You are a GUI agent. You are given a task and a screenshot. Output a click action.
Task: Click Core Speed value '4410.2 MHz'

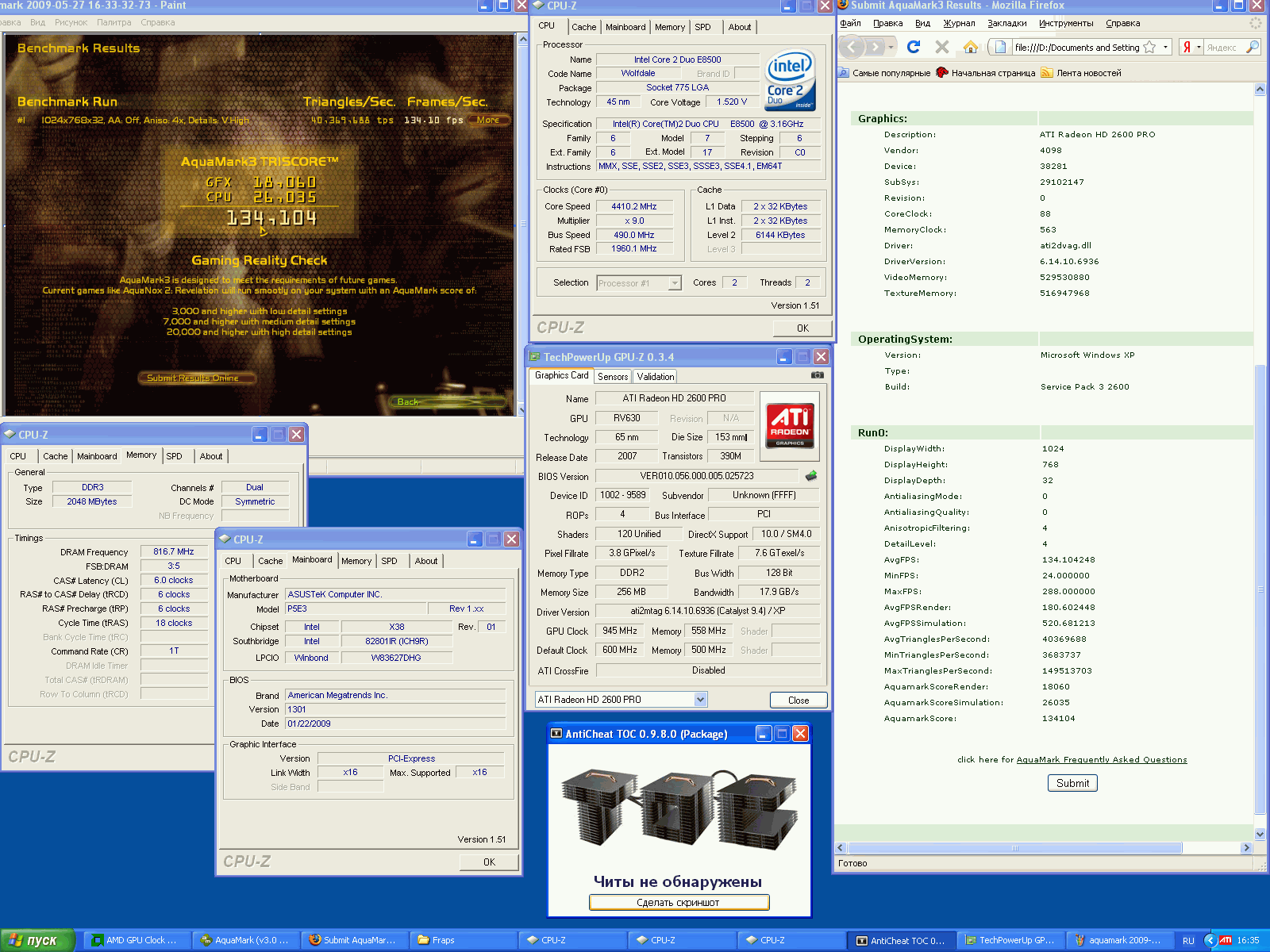[x=633, y=206]
